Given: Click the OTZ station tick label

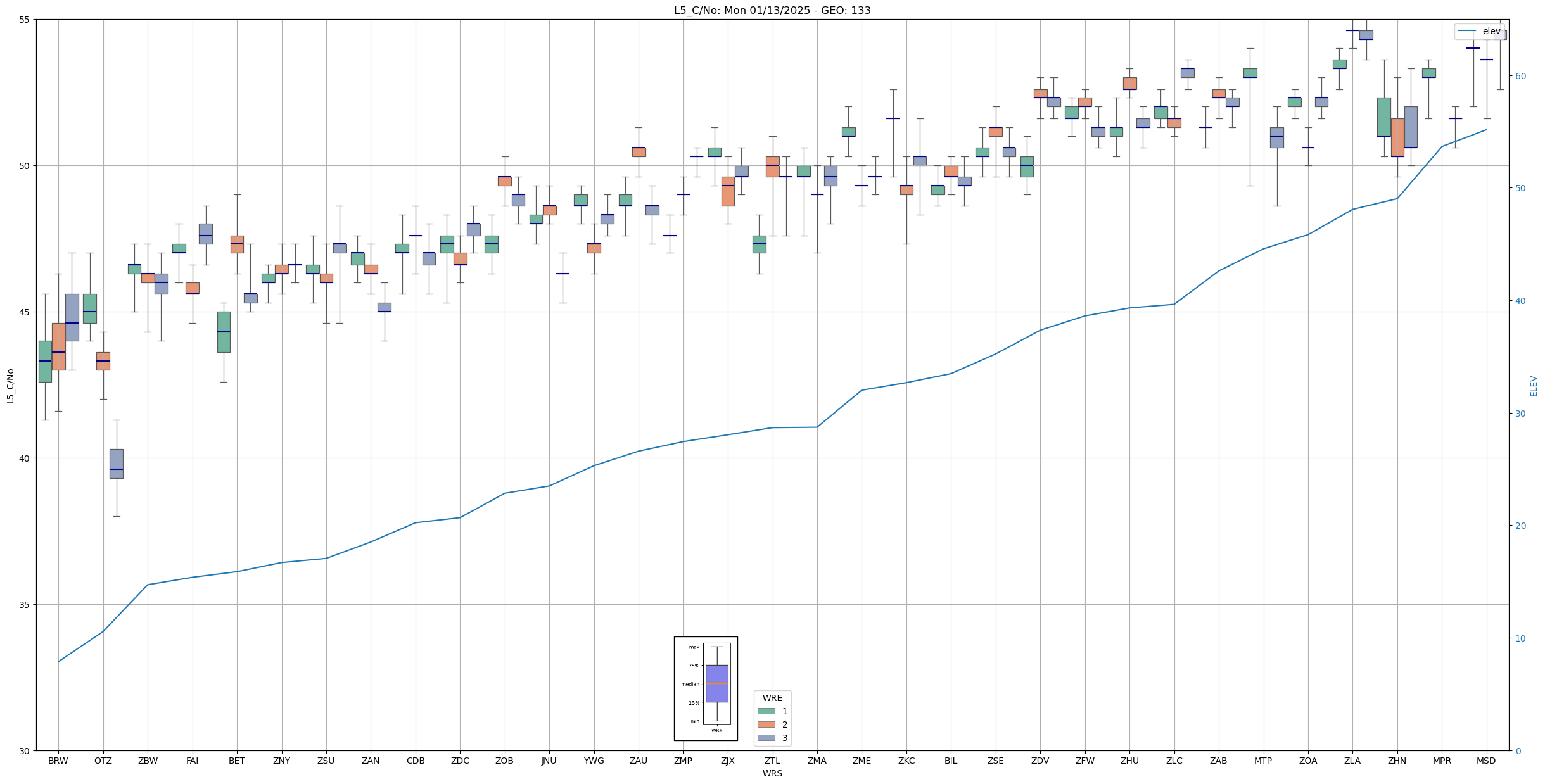Looking at the screenshot, I should (103, 761).
